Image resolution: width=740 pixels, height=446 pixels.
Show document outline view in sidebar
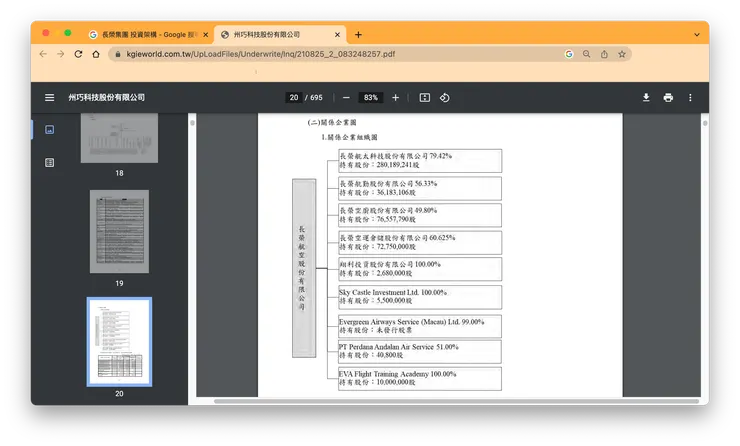click(x=50, y=163)
